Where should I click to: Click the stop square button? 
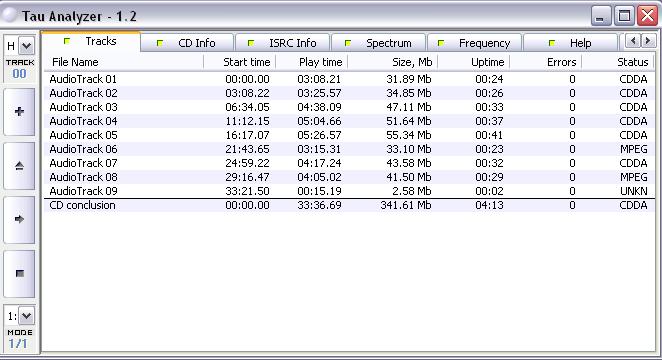[x=19, y=273]
